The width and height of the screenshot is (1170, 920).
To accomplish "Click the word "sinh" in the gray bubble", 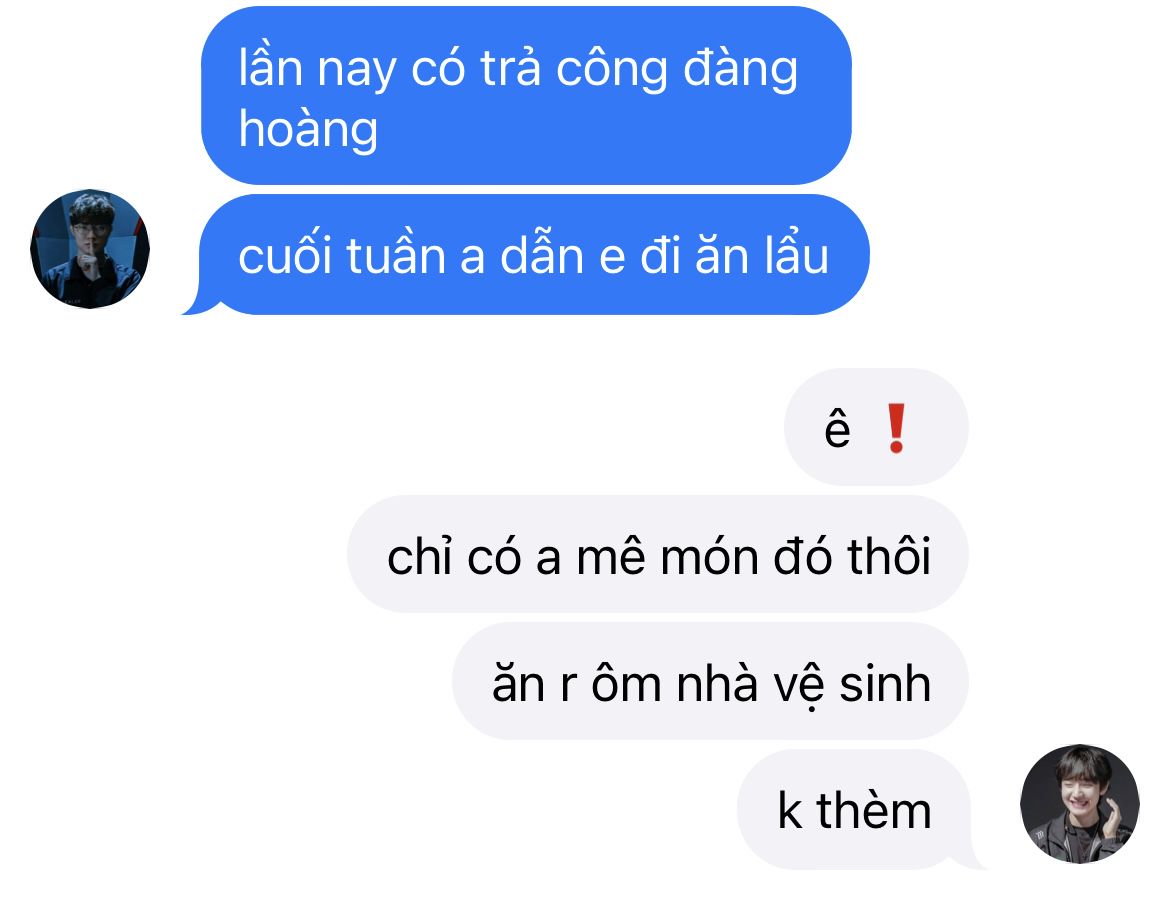I will pos(885,683).
